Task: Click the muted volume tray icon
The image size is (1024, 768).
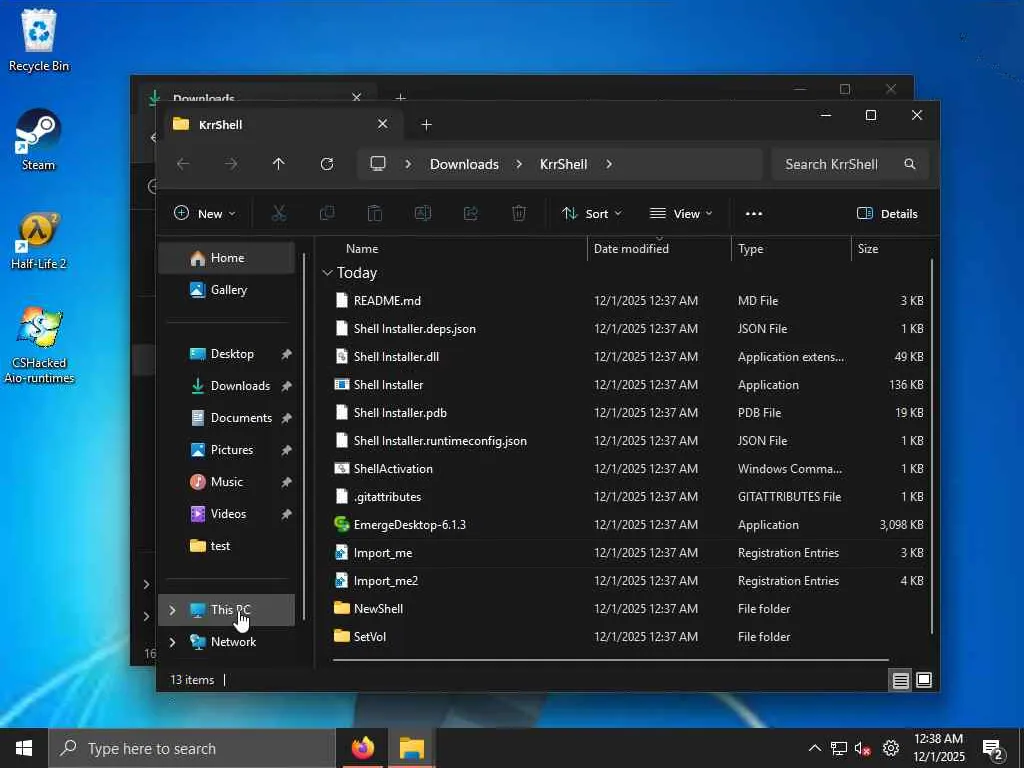Action: point(863,748)
